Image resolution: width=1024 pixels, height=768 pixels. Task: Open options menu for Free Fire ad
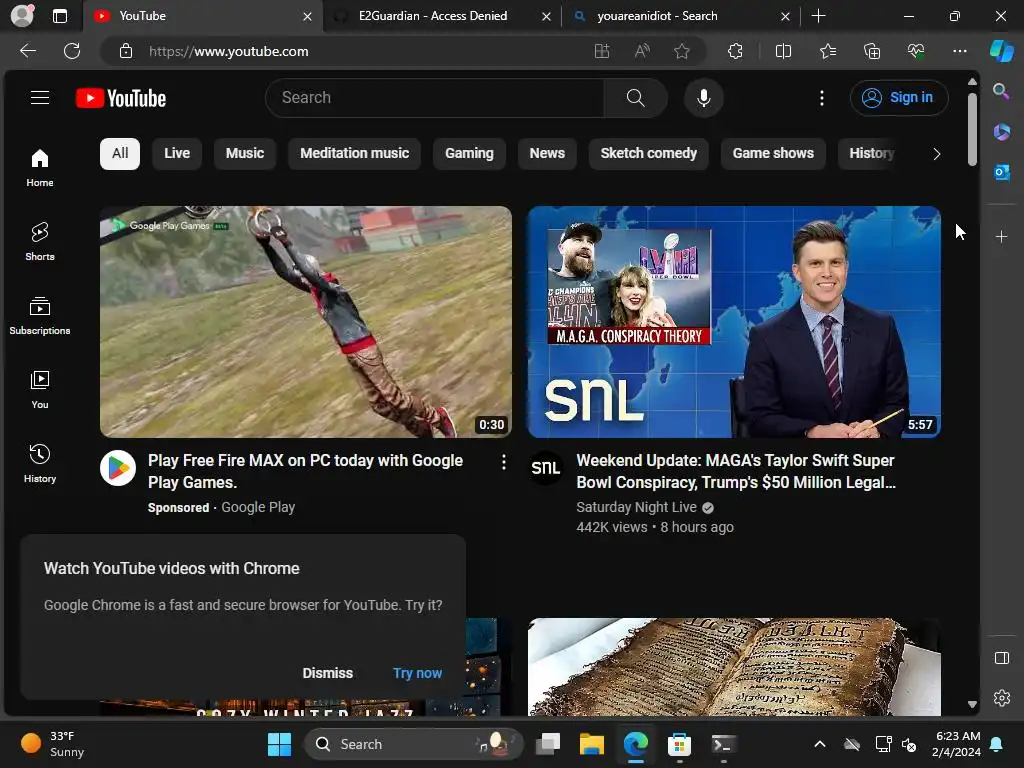tap(504, 462)
